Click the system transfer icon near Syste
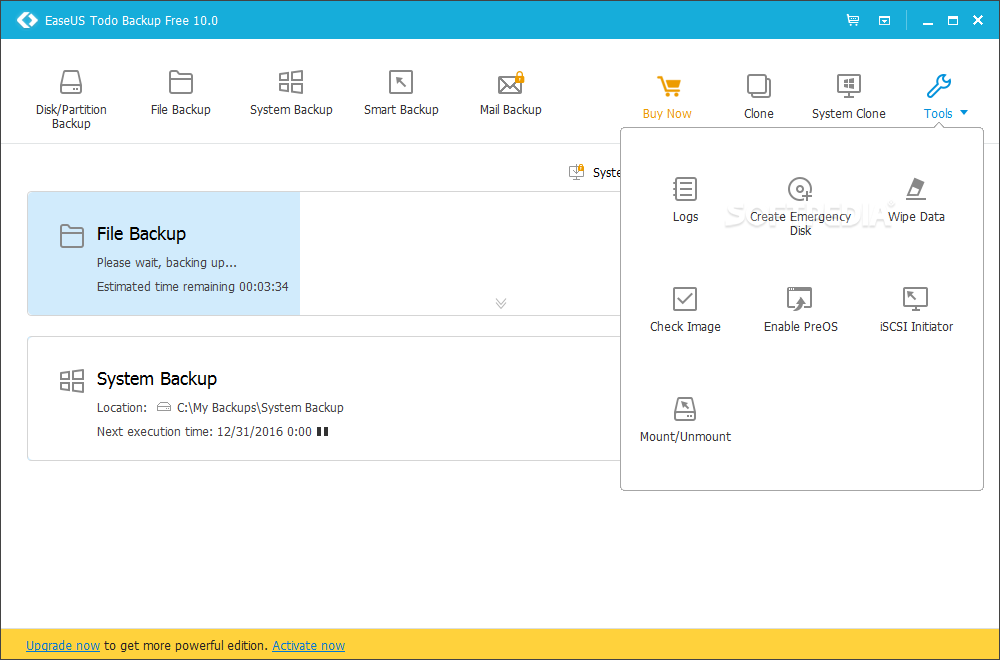Viewport: 1000px width, 660px height. click(x=577, y=172)
